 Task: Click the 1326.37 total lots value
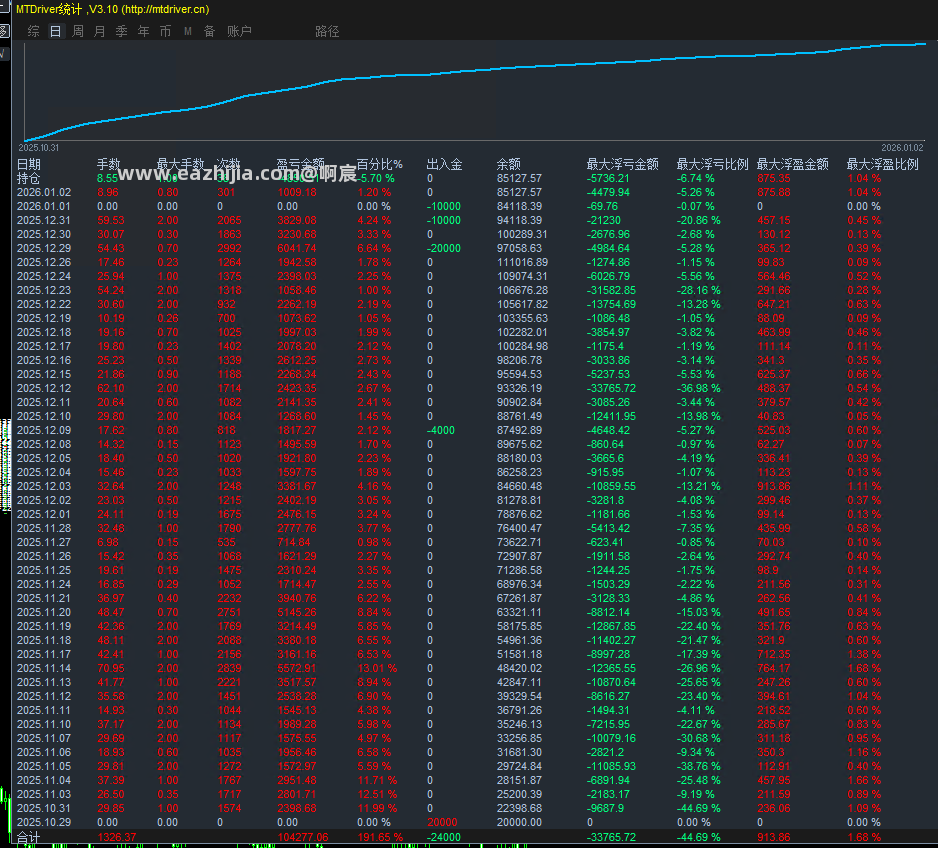pos(117,837)
